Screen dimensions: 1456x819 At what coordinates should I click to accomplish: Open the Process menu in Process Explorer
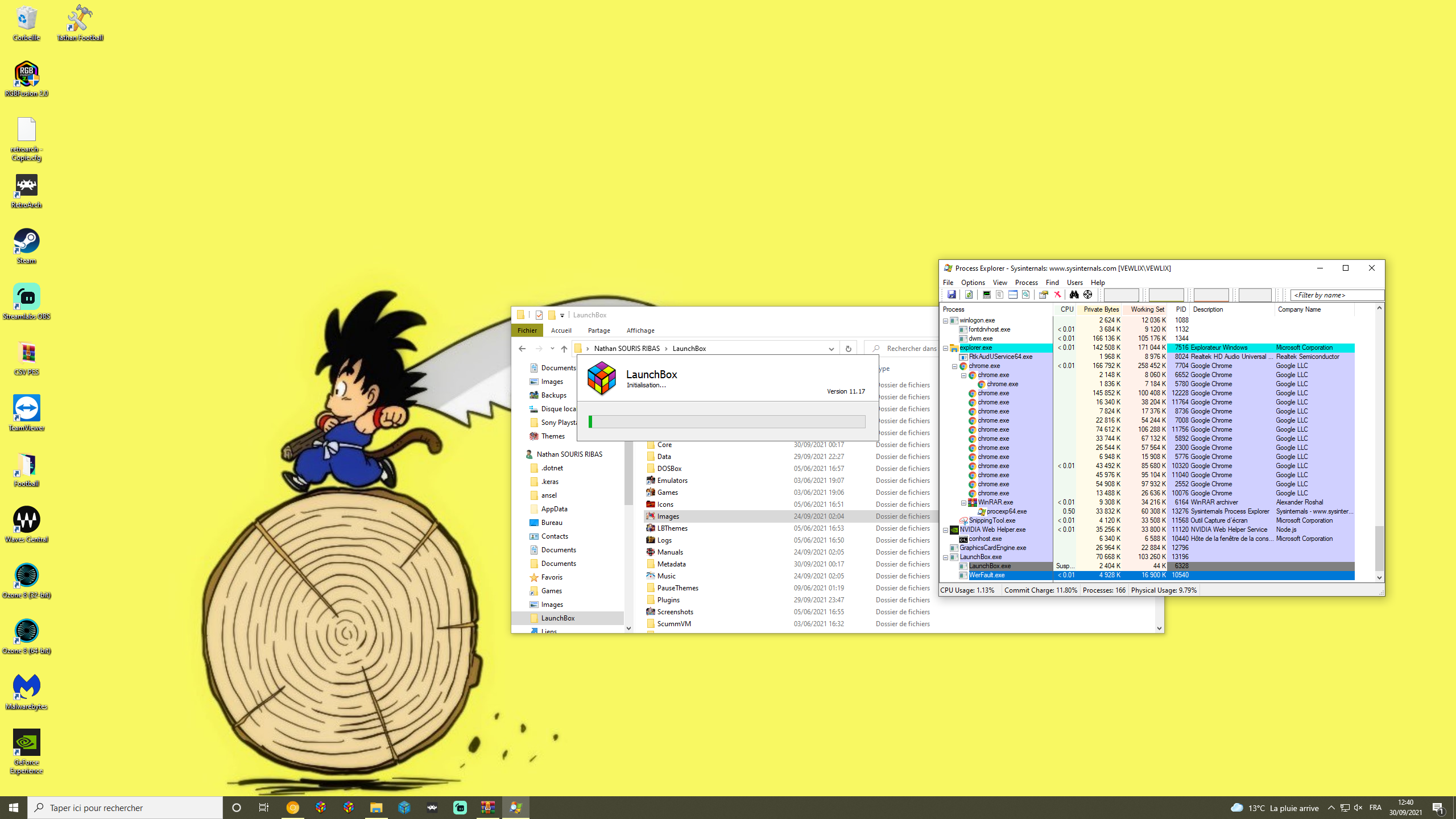coord(1026,283)
